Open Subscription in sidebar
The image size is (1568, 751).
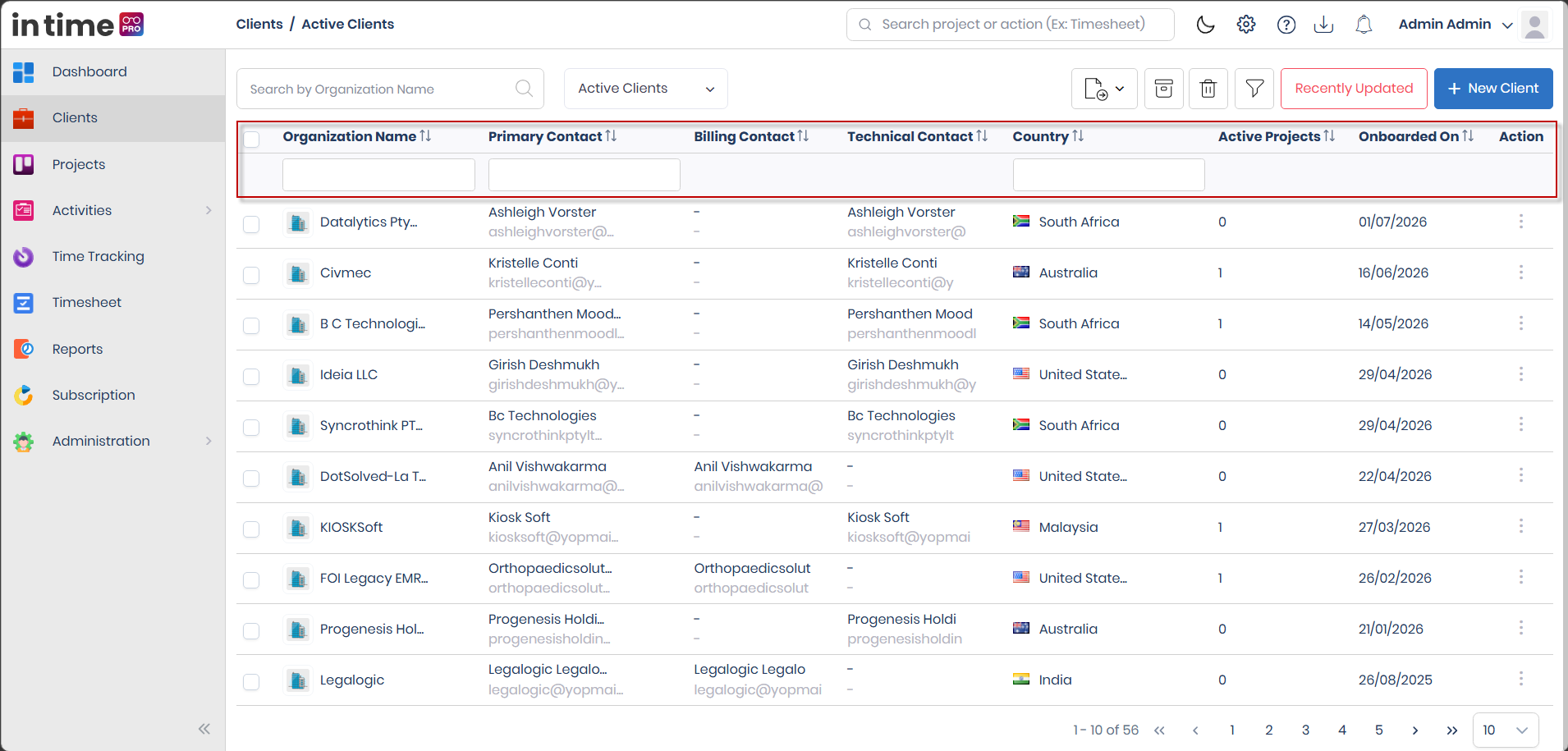(x=112, y=395)
